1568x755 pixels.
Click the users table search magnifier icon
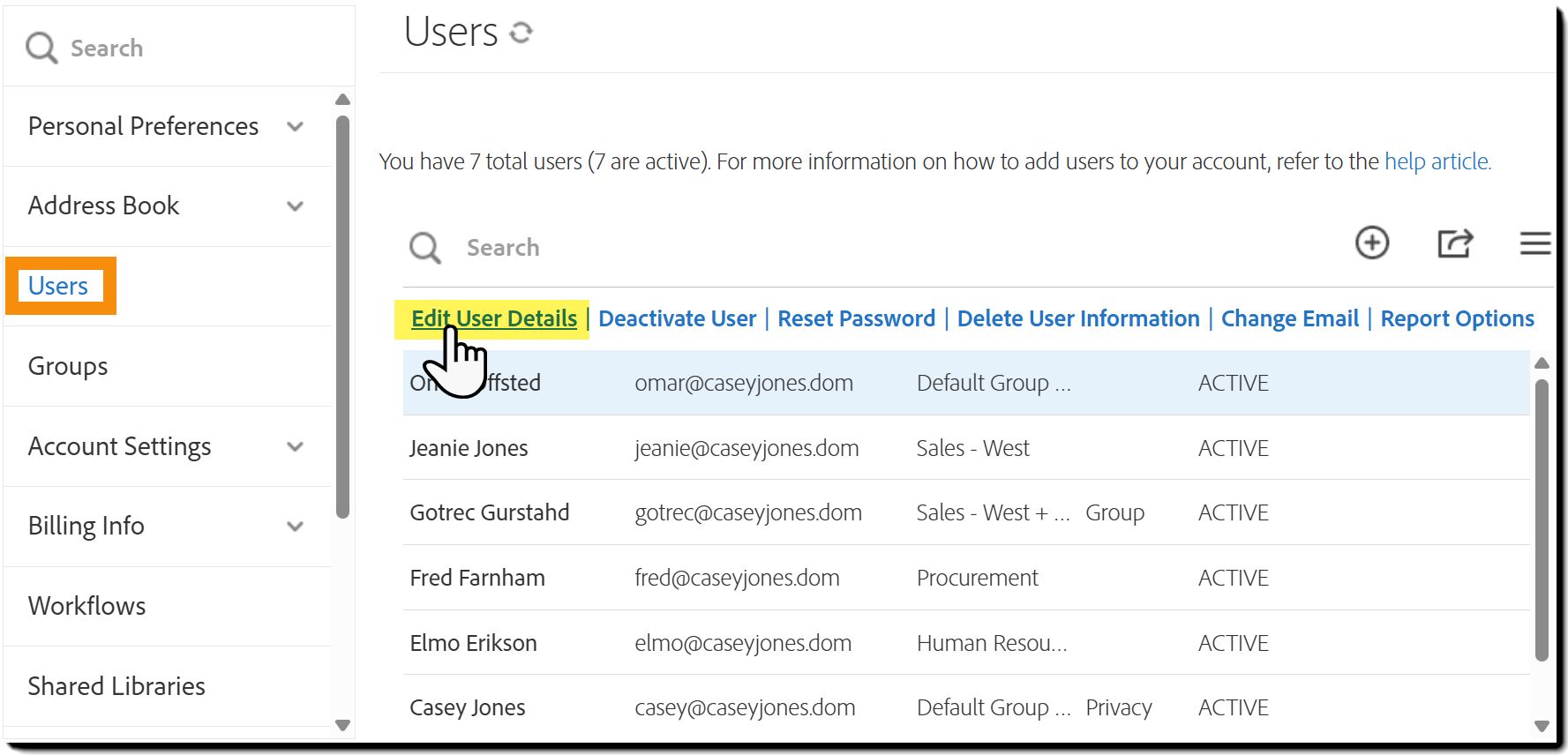(424, 248)
